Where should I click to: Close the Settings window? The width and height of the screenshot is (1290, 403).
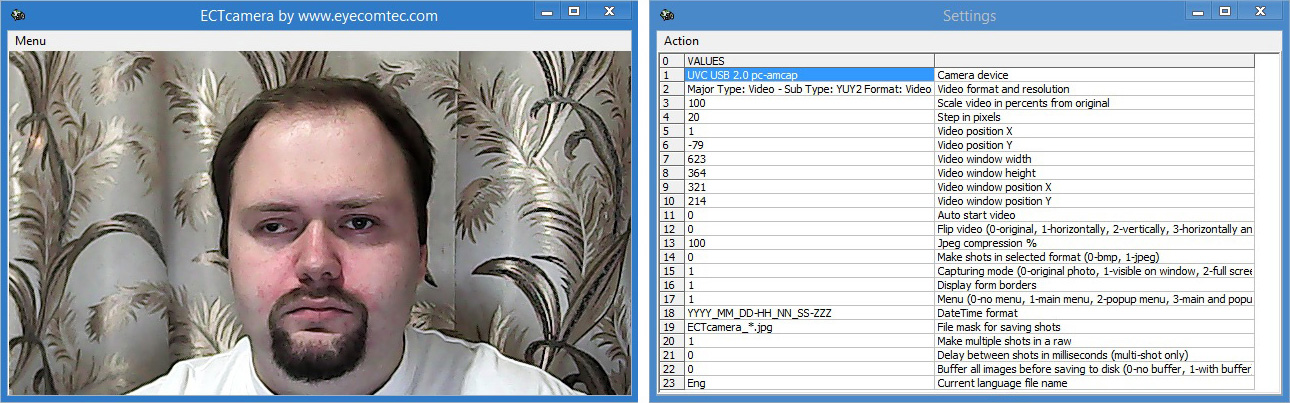tap(1258, 12)
